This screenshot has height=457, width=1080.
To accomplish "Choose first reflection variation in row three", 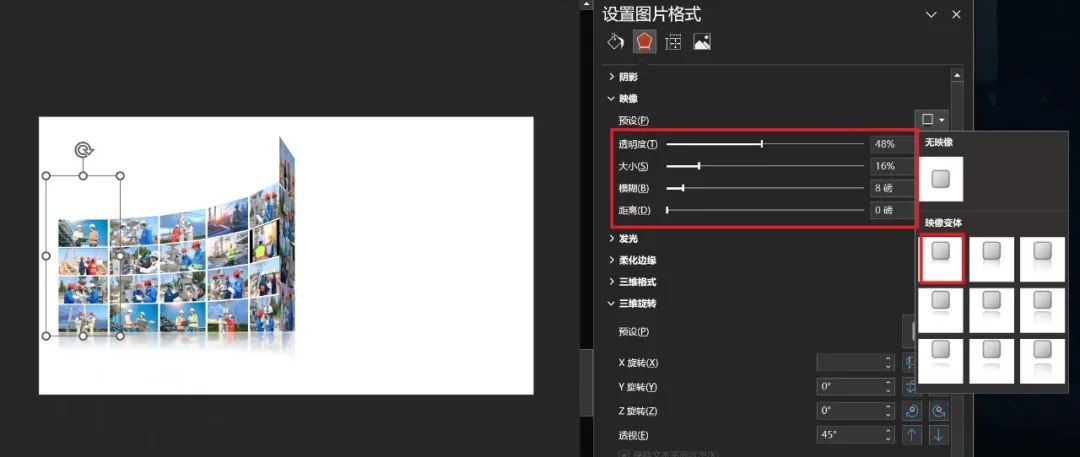I will [x=941, y=360].
